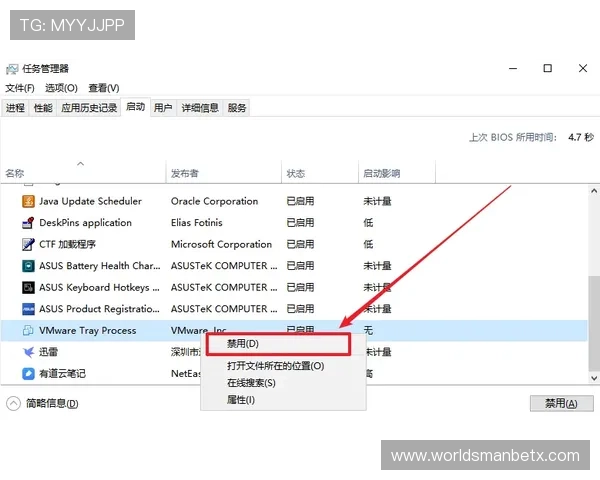
Task: Click the ASUS Keyboard Hotkeys icon
Action: (28, 287)
